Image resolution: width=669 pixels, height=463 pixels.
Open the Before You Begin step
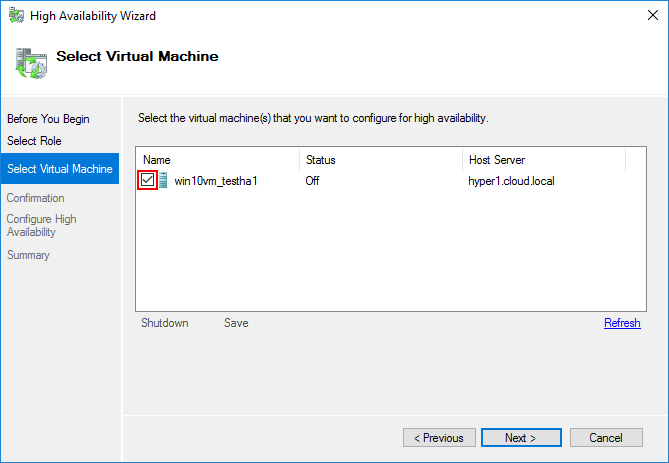click(48, 119)
